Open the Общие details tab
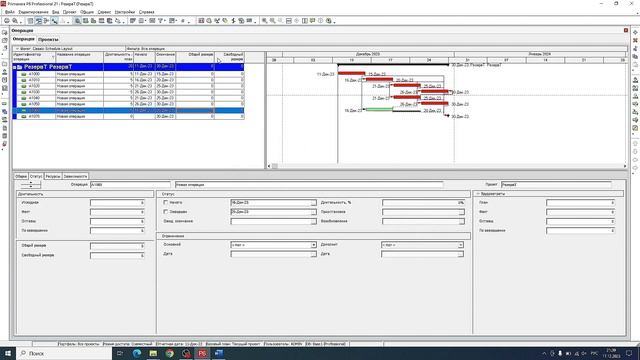The height and width of the screenshot is (360, 640). coord(21,176)
